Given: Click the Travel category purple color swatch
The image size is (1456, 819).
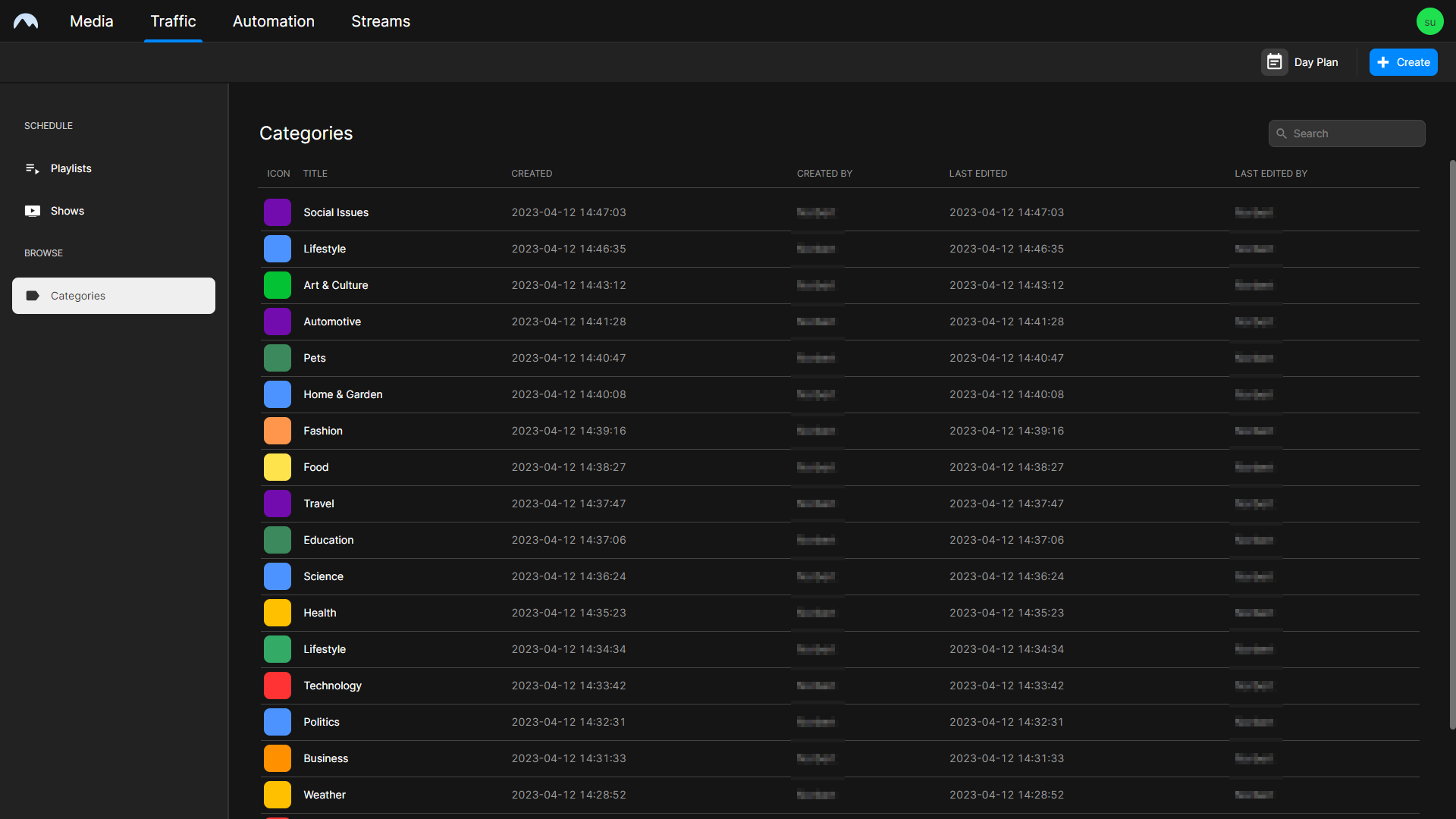Looking at the screenshot, I should 278,504.
